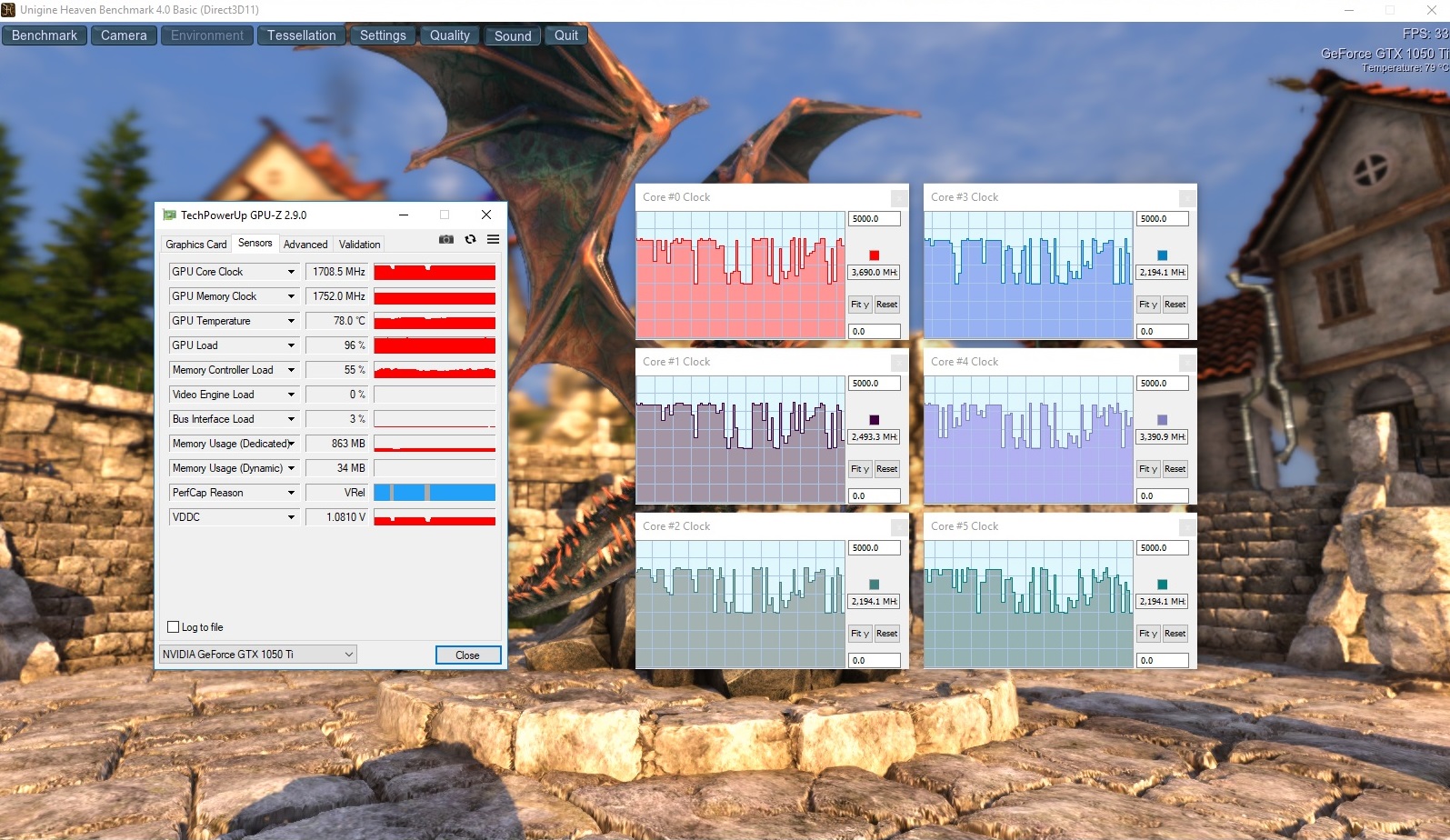Screen dimensions: 1450x840
Task: Close the Core #5 Clock panel
Action: [1186, 526]
